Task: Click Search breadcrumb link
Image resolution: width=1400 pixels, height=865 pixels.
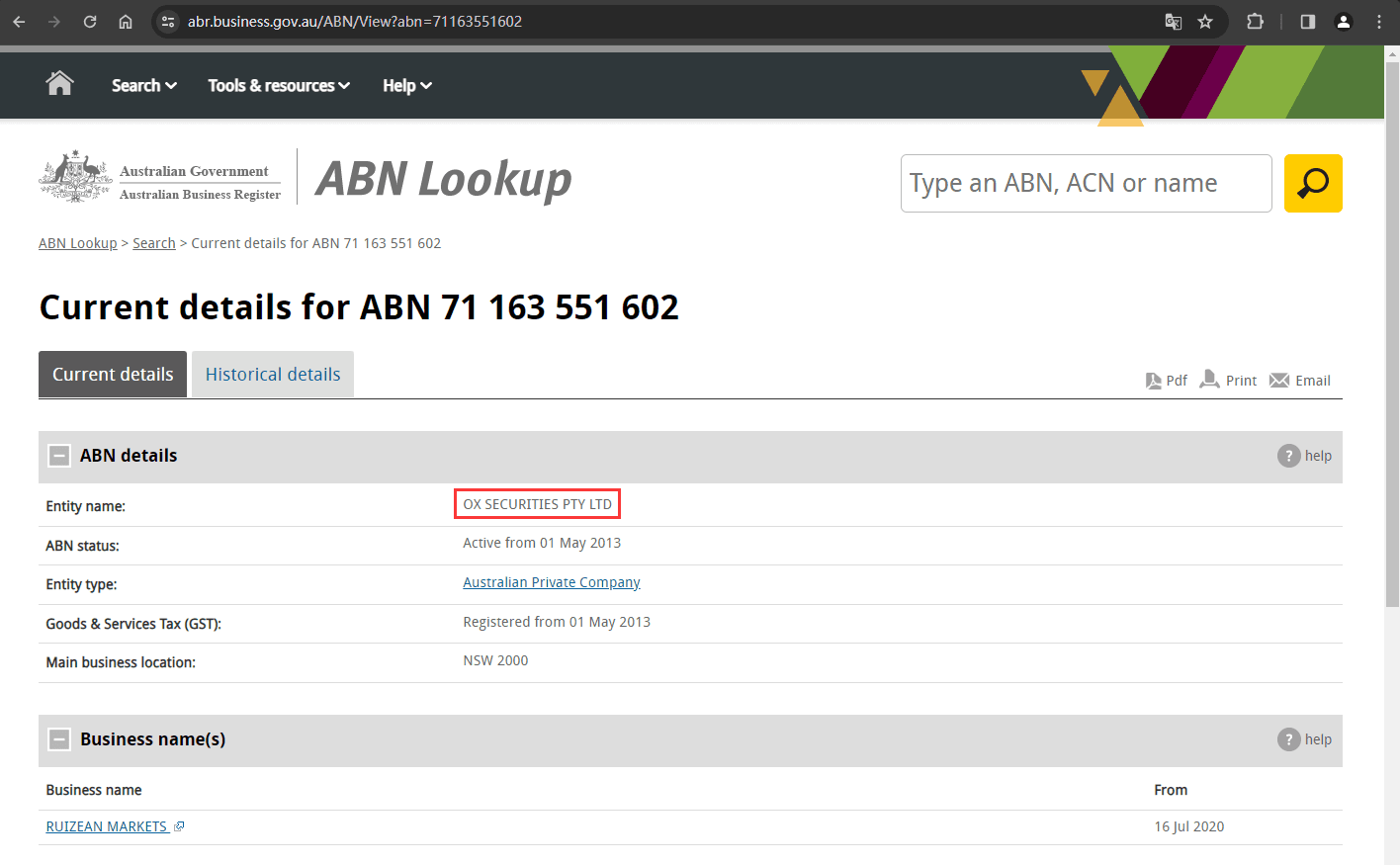Action: click(x=154, y=243)
